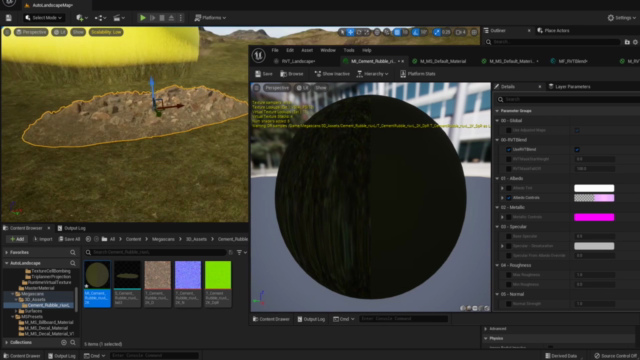
Task: Open the Hierarchy dropdown
Action: tap(373, 74)
